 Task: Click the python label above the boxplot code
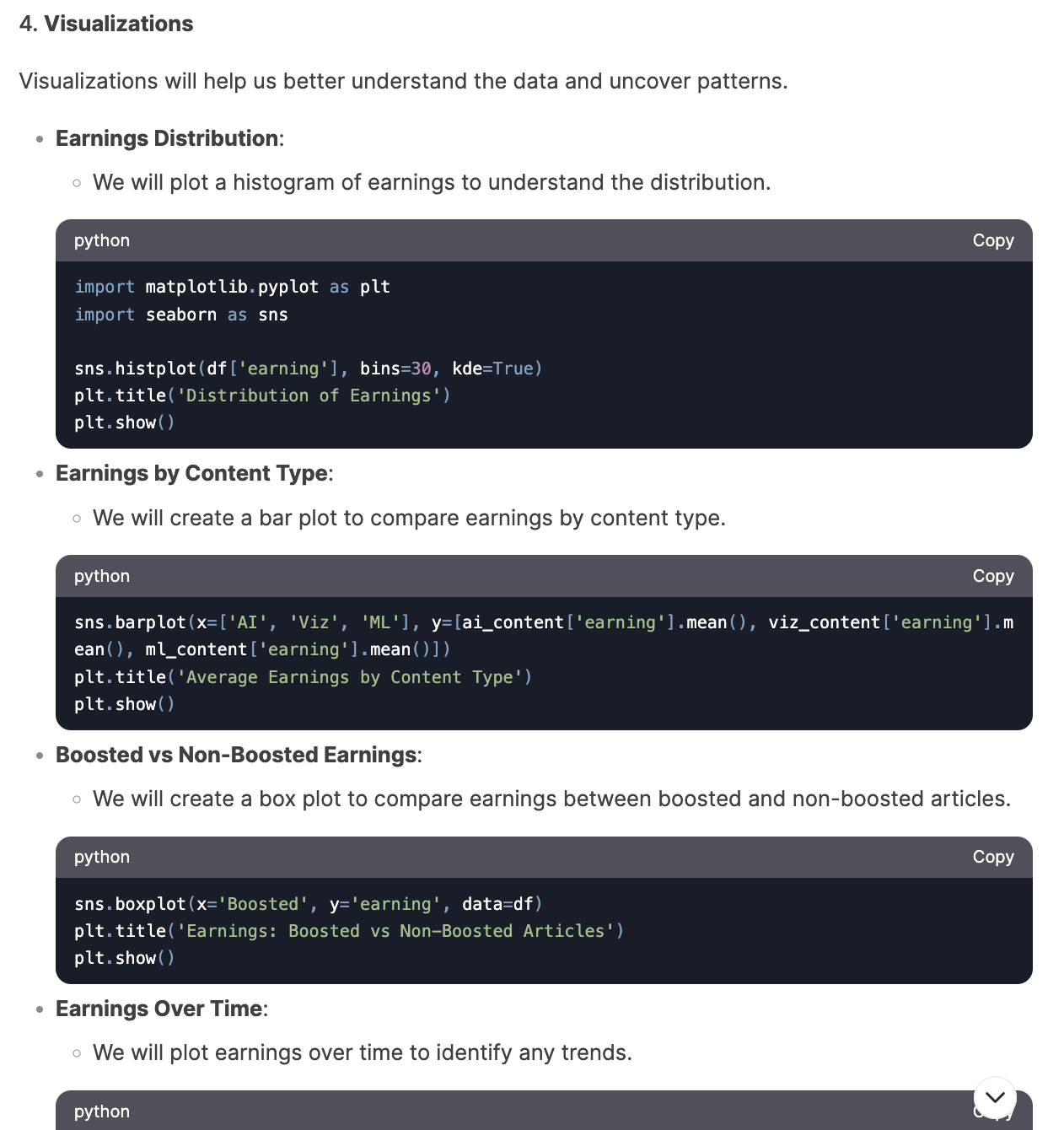click(x=102, y=857)
